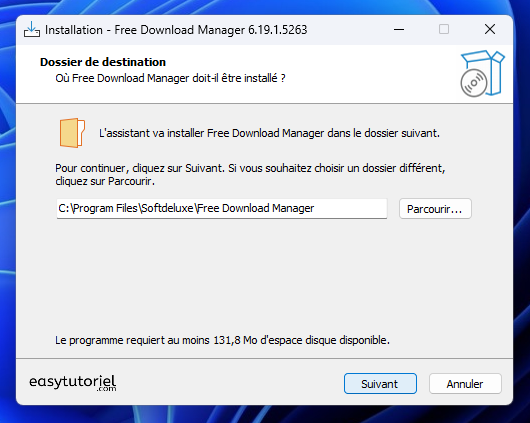
Task: Click the window title 'Installation - Free Download Manager 6.19.1.5263'
Action: (176, 30)
